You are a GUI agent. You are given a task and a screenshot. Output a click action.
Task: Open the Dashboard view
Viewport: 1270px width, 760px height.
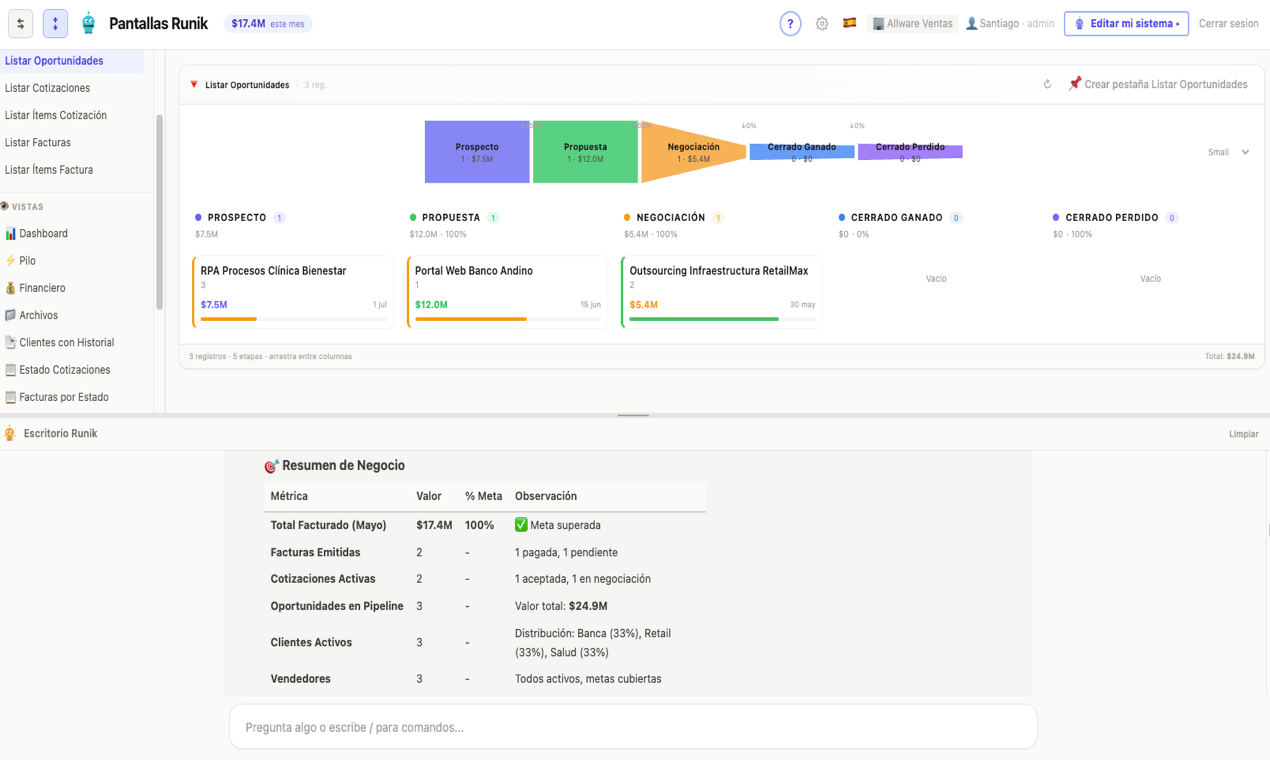pyautogui.click(x=43, y=234)
